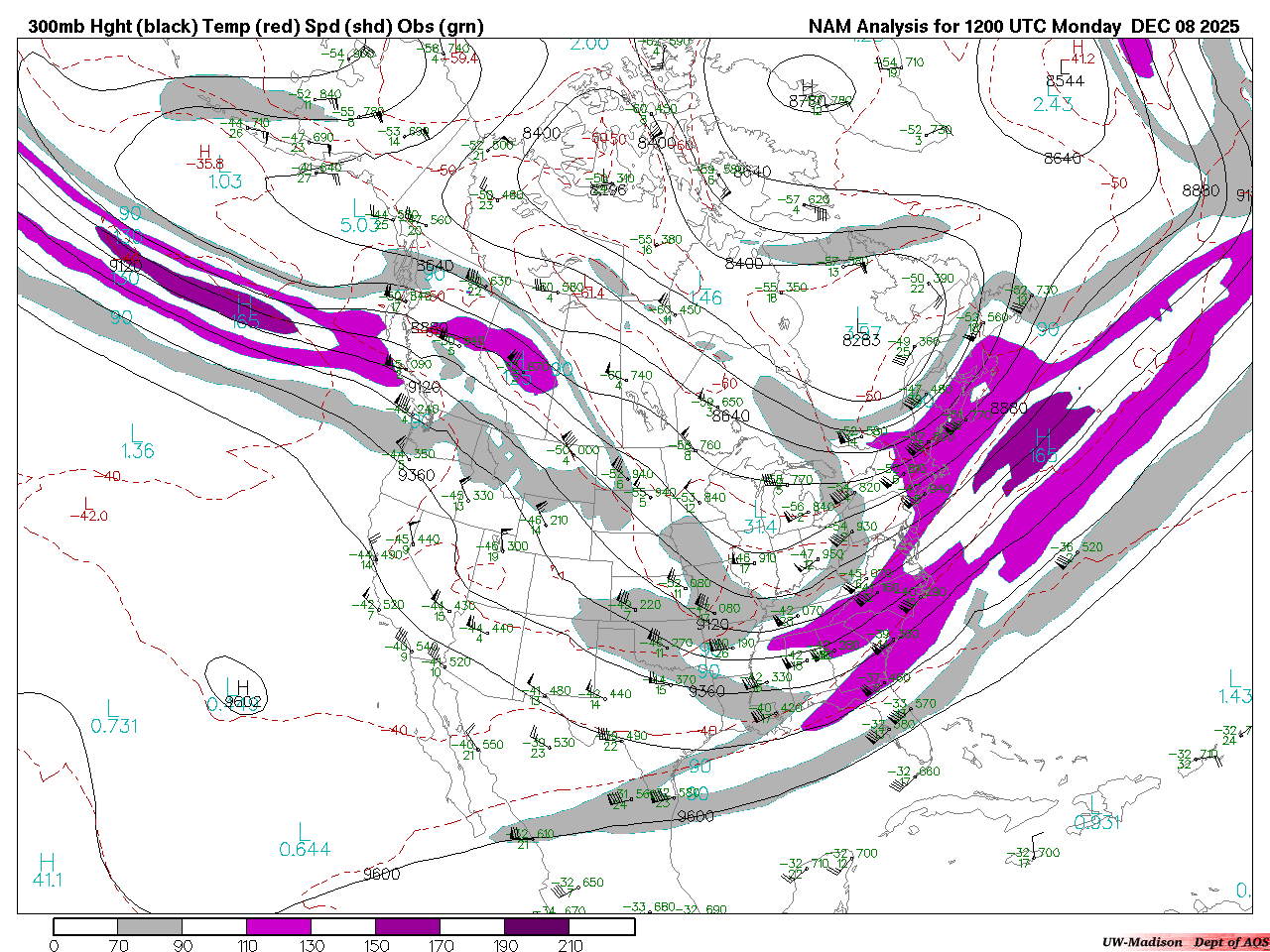Click the red "-61.4" temperature label
1270x952 pixels.
click(586, 293)
